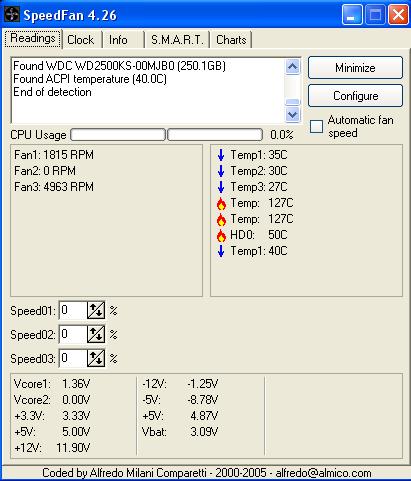Click the log scrollbar down arrow

point(292,115)
